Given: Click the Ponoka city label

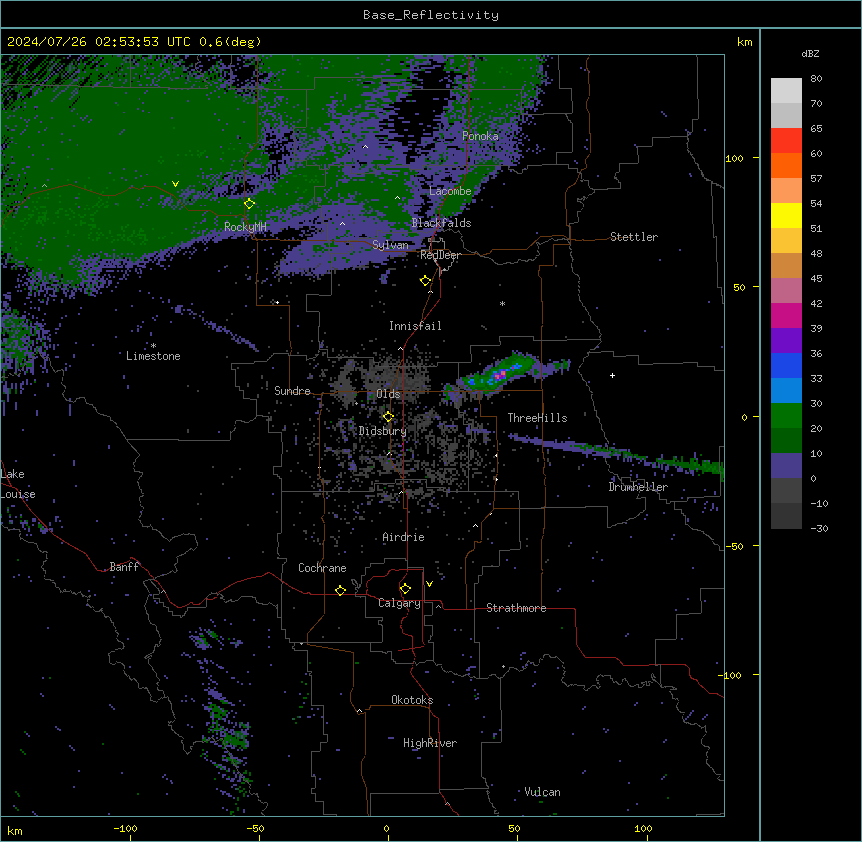Looking at the screenshot, I should click(480, 136).
